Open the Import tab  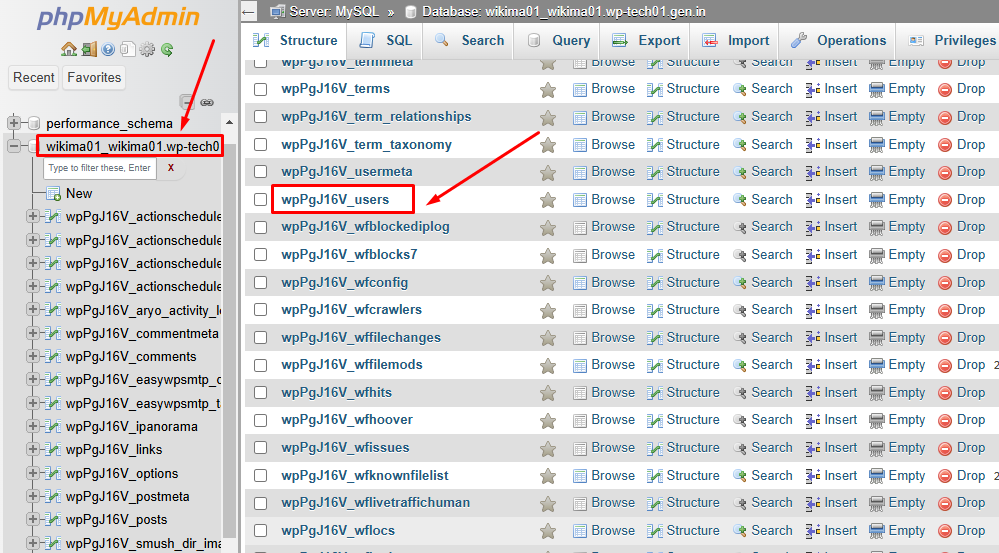pyautogui.click(x=736, y=41)
